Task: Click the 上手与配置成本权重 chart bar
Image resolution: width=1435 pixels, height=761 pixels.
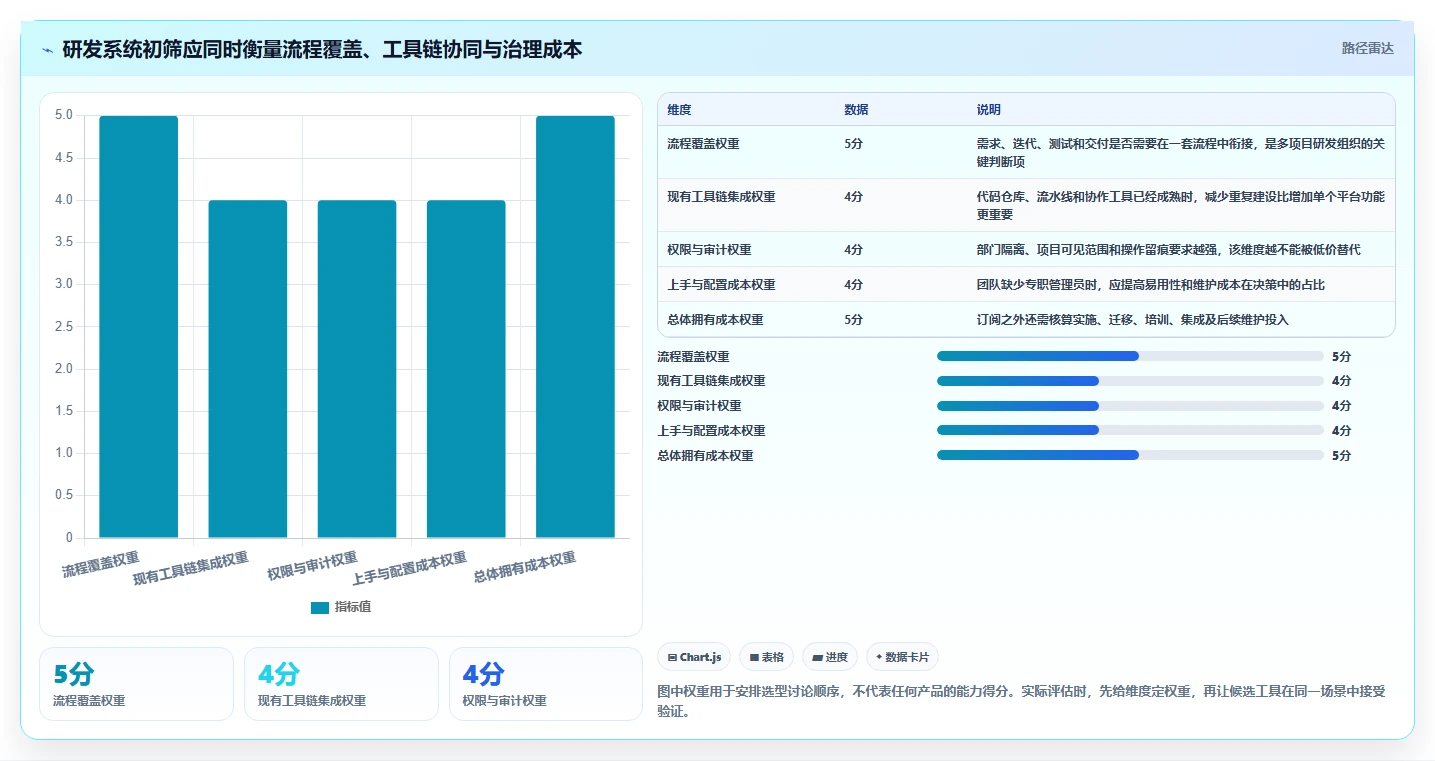Action: point(466,369)
